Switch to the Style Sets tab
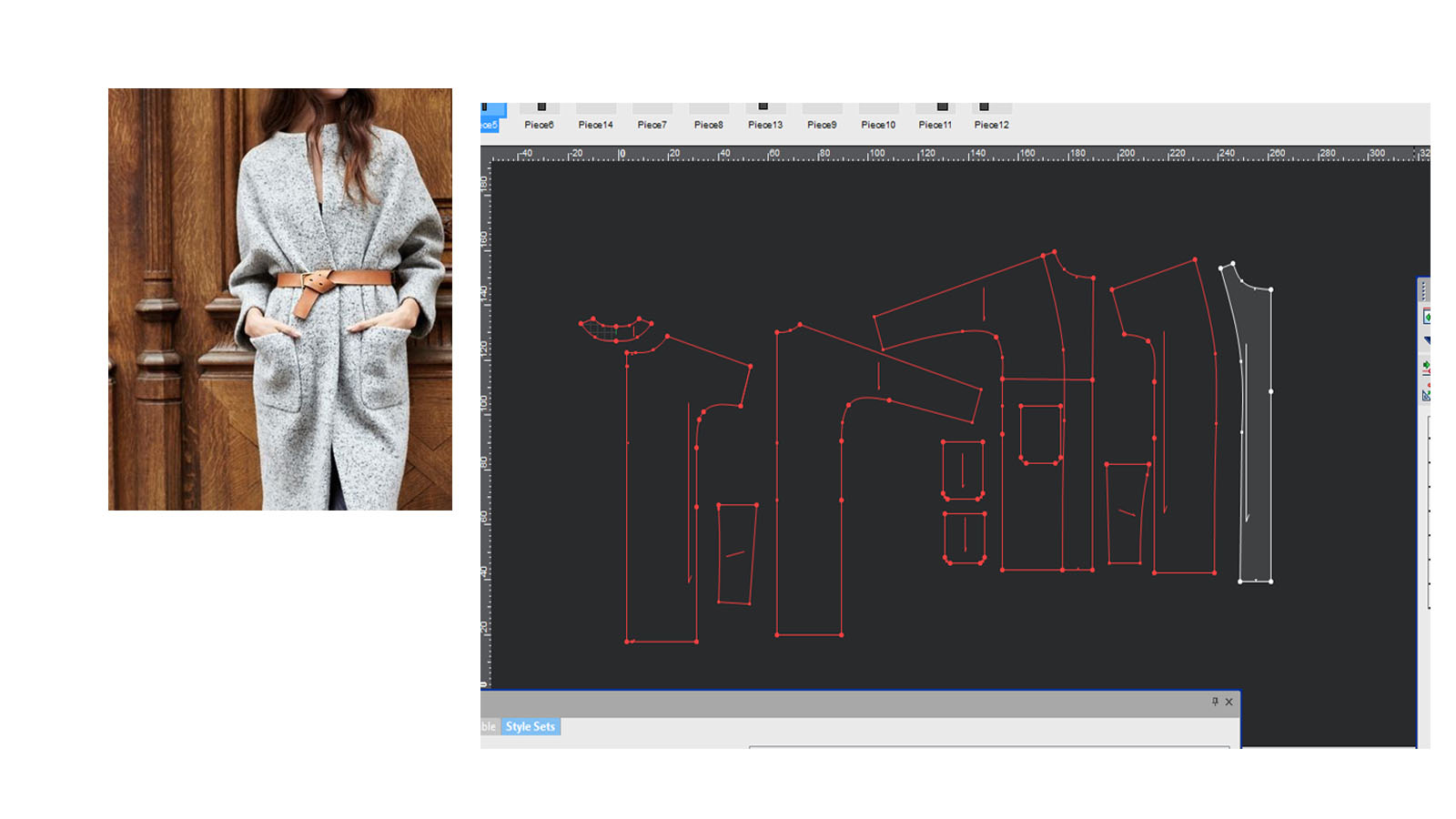The height and width of the screenshot is (819, 1456). [530, 726]
